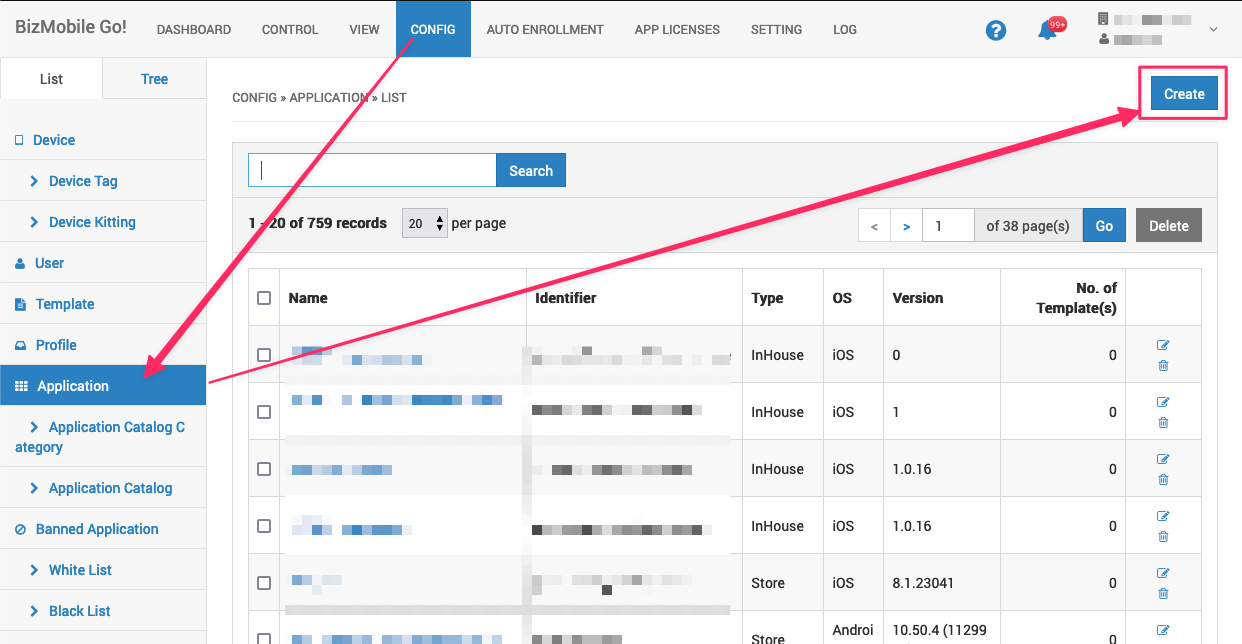
Task: Open the records per page dropdown
Action: click(425, 224)
